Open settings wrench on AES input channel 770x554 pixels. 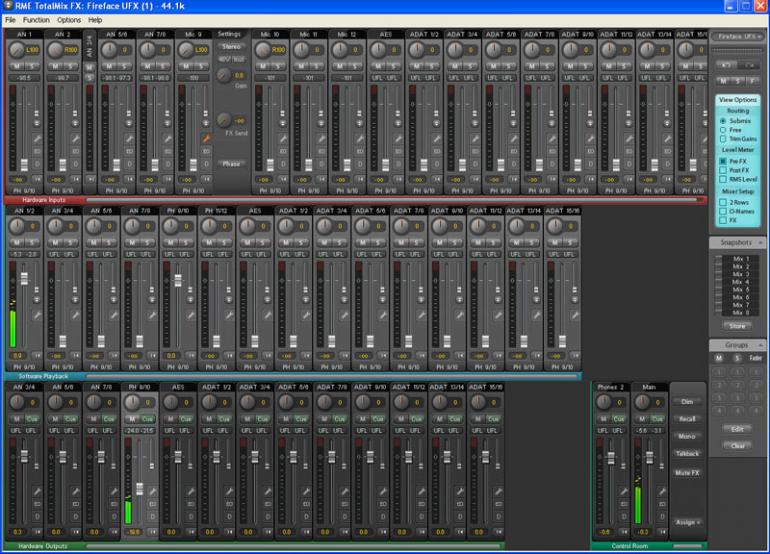click(x=398, y=139)
